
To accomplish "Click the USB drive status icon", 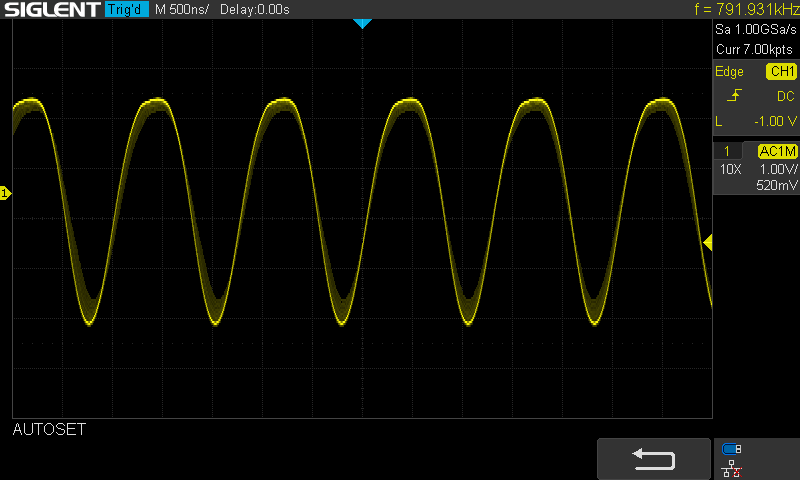I will point(732,449).
